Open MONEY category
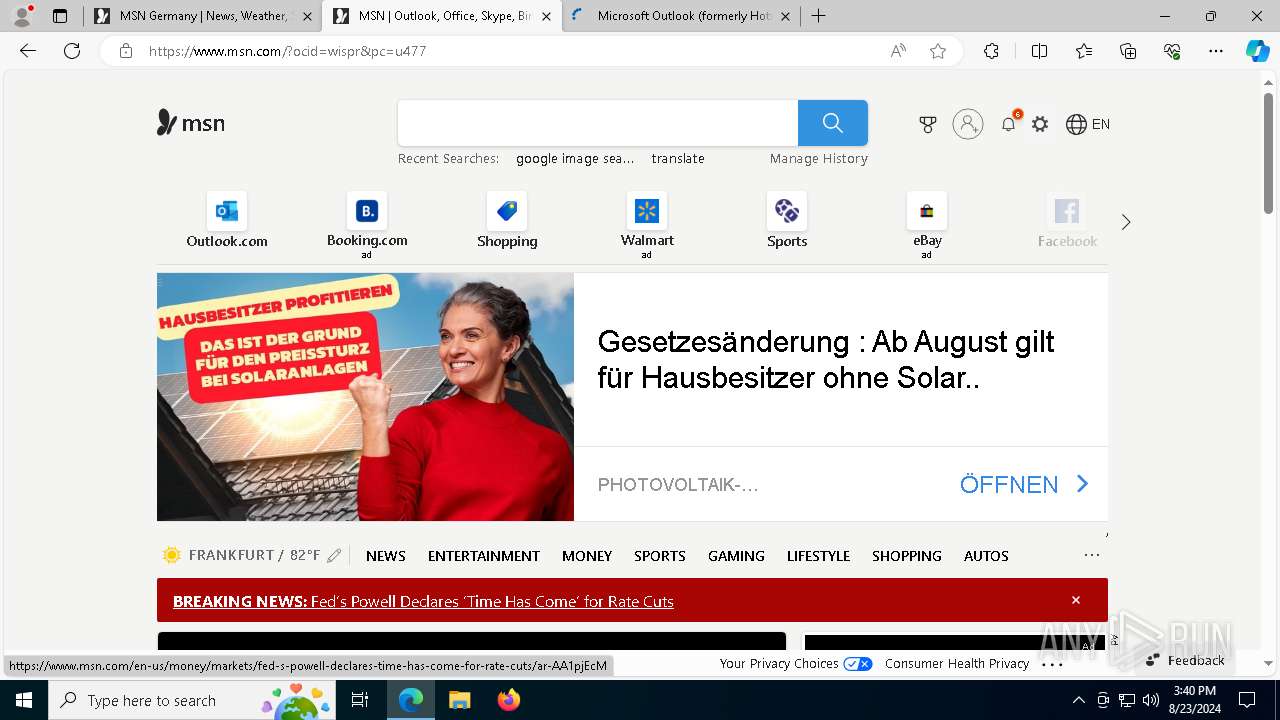The image size is (1280, 720). (x=587, y=556)
